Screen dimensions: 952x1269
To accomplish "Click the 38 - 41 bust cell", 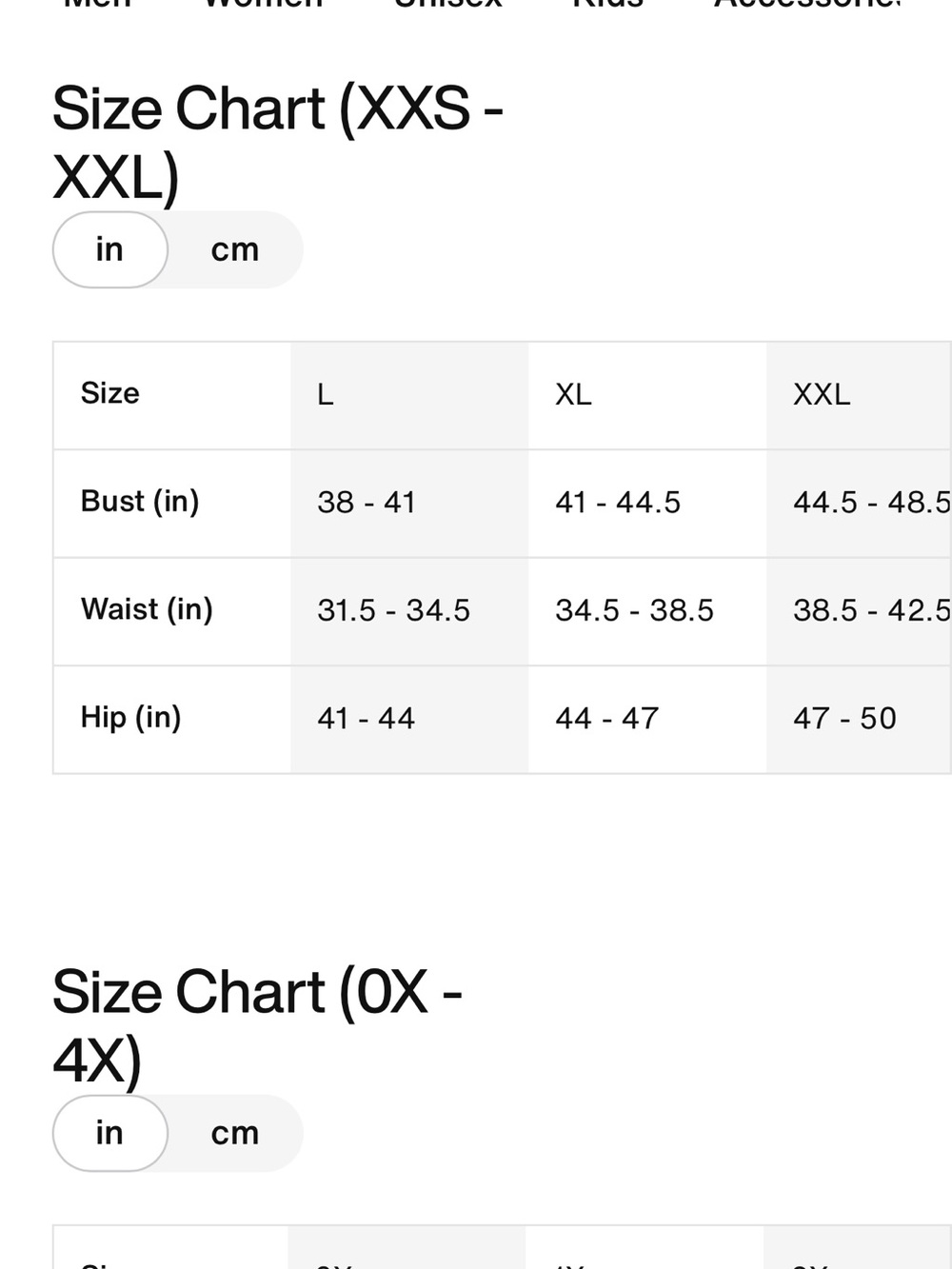I will pyautogui.click(x=409, y=503).
